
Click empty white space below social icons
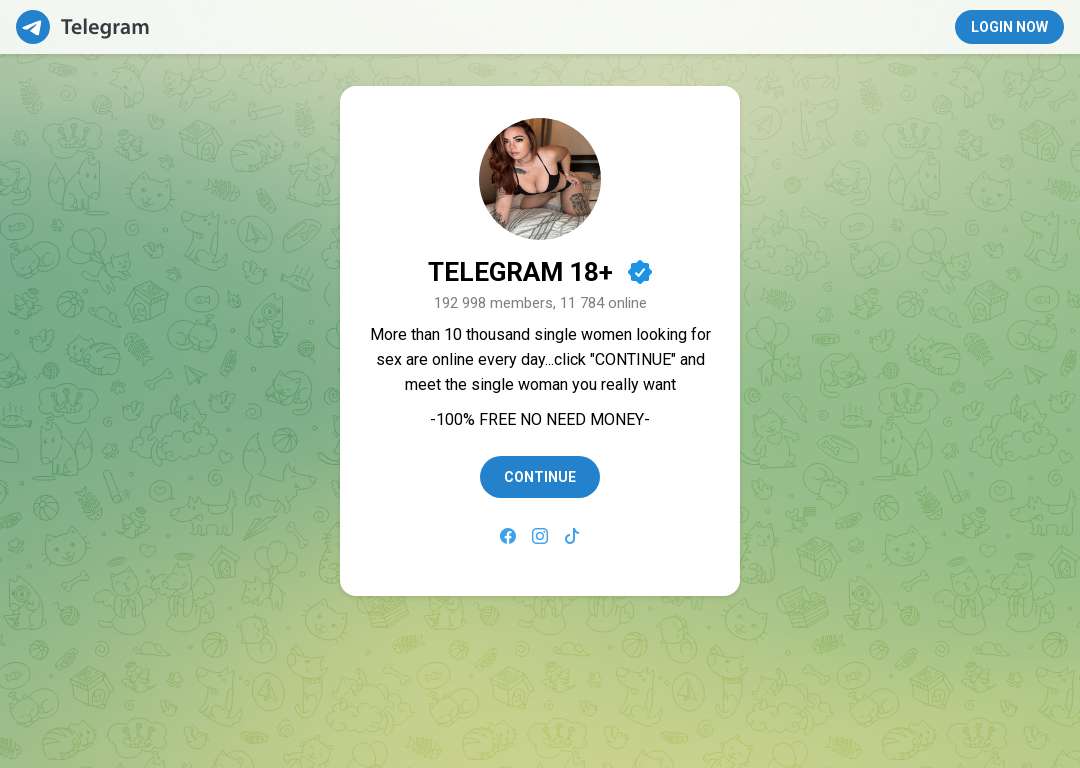coord(540,570)
